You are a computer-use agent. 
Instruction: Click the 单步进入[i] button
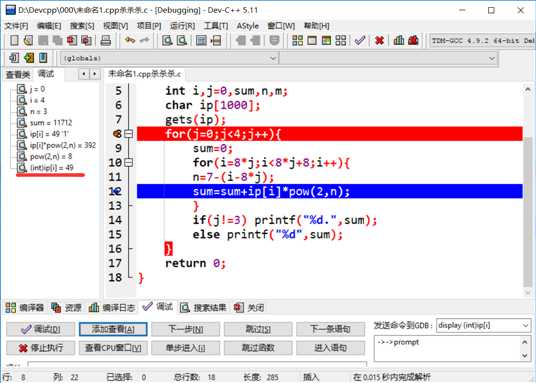(186, 348)
